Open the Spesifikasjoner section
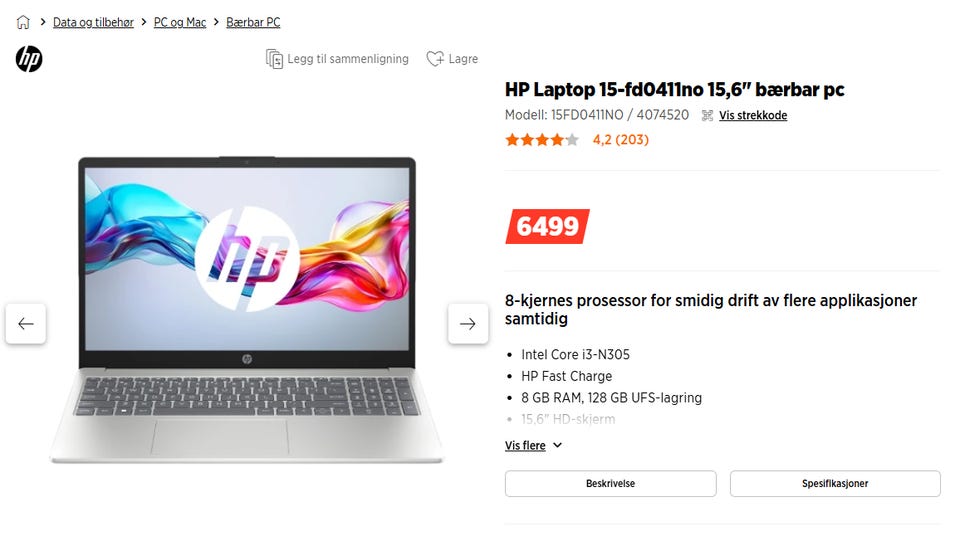Image resolution: width=960 pixels, height=536 pixels. click(835, 483)
